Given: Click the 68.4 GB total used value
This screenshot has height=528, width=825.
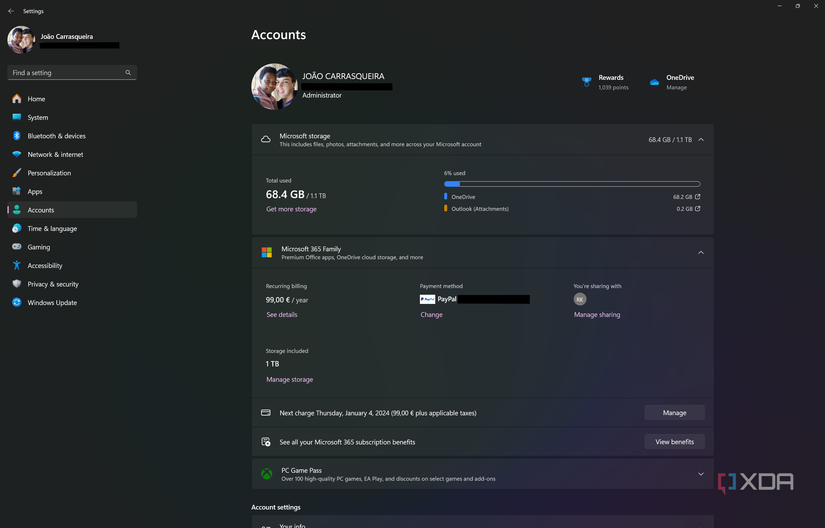Looking at the screenshot, I should click(x=285, y=195).
